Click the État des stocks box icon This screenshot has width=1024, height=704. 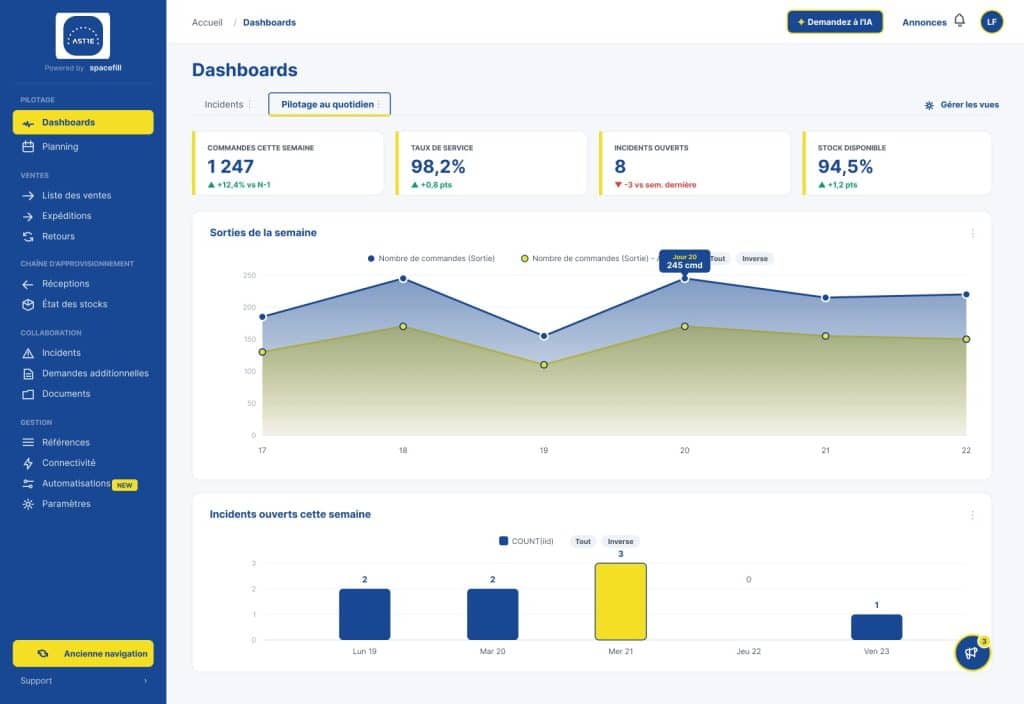tap(28, 304)
